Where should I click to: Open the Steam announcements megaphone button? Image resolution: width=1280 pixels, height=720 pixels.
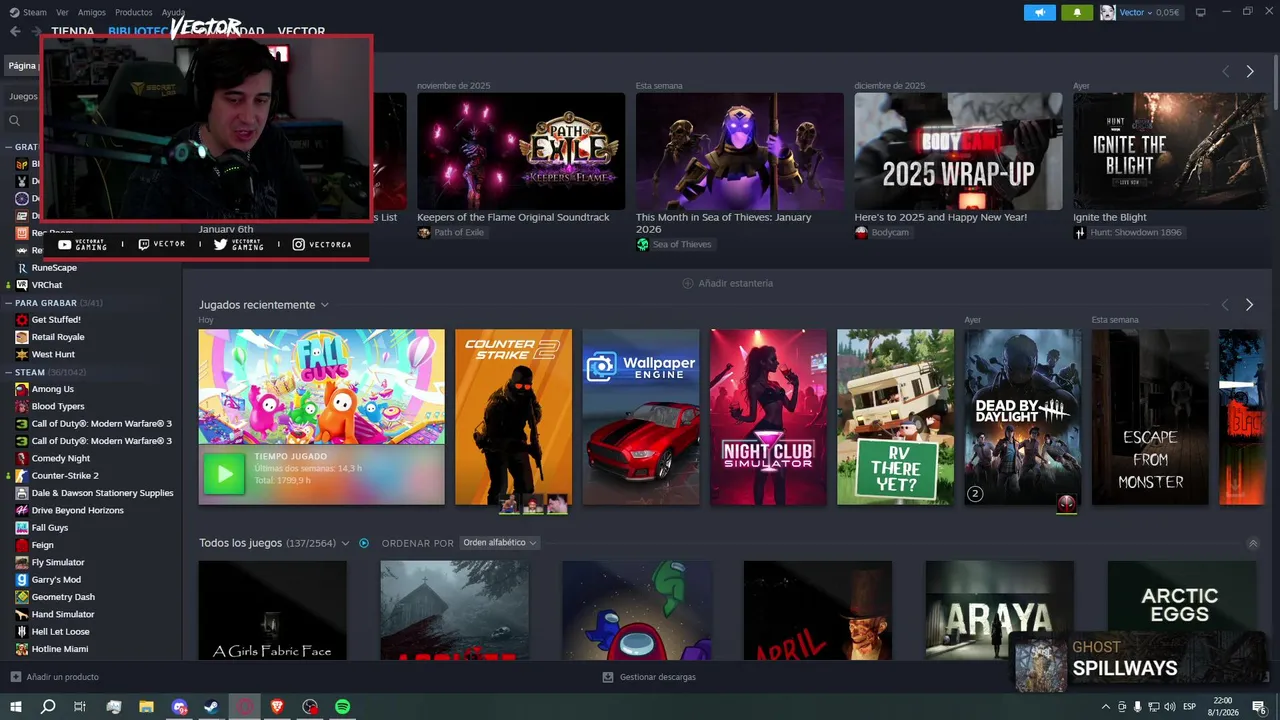point(1040,12)
